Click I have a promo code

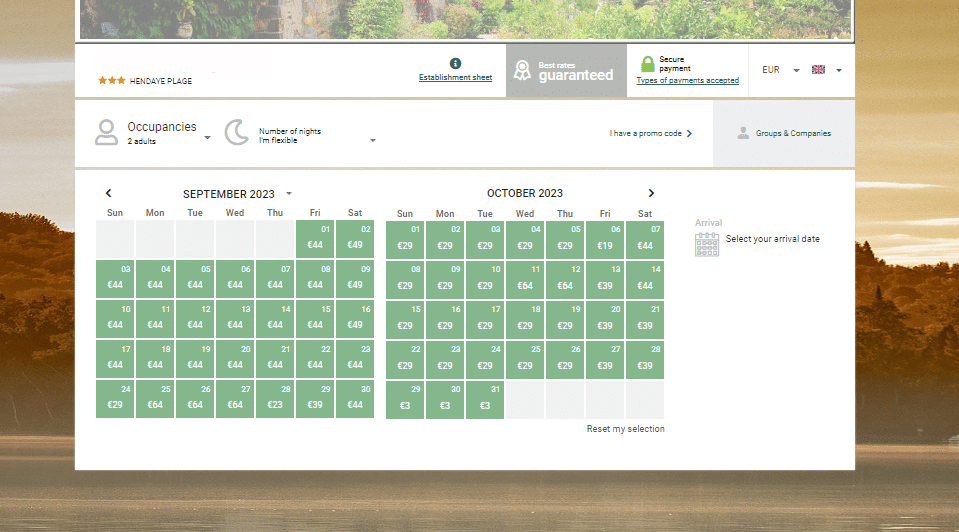650,133
